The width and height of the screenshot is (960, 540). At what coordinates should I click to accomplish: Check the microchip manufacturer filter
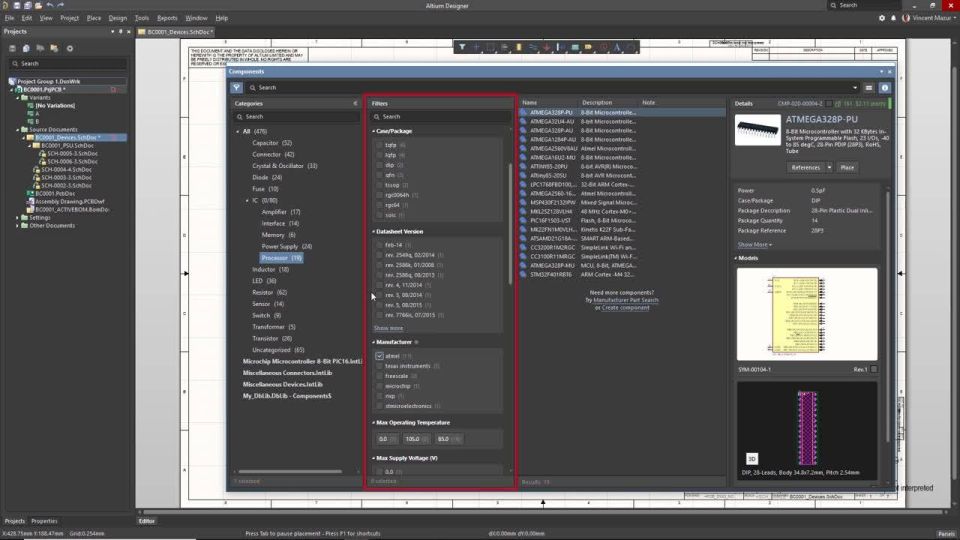[x=379, y=386]
